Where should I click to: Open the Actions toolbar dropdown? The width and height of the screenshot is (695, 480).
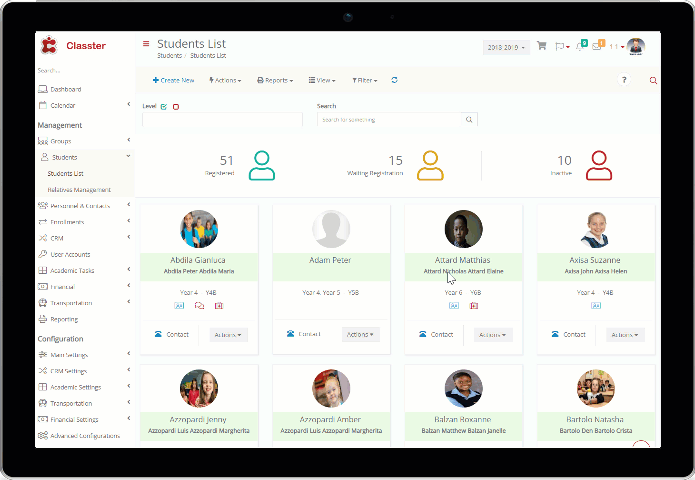click(x=225, y=80)
